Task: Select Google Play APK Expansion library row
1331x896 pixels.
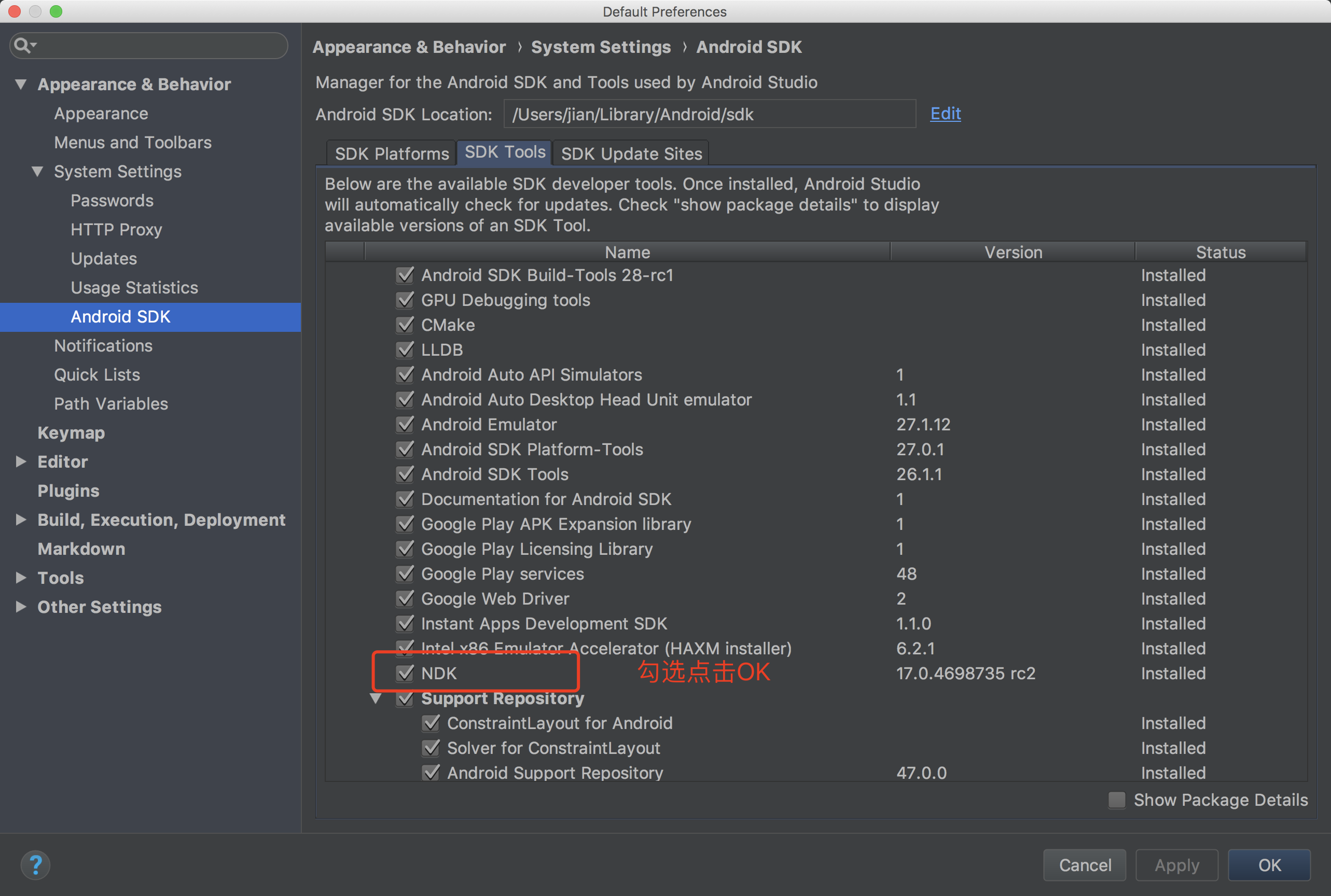Action: [x=816, y=523]
